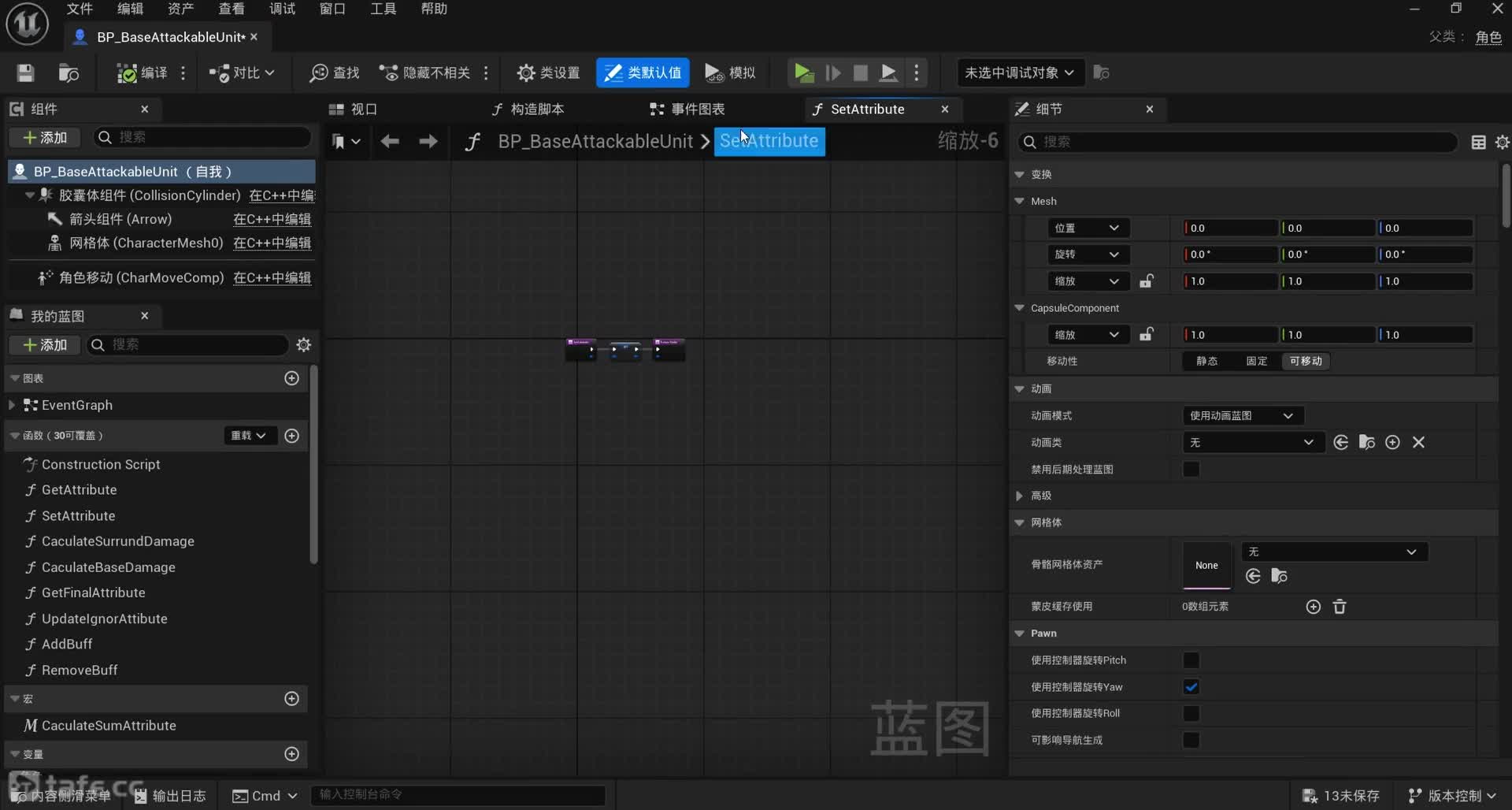The image size is (1512, 810).
Task: Click the green Play button
Action: (802, 73)
